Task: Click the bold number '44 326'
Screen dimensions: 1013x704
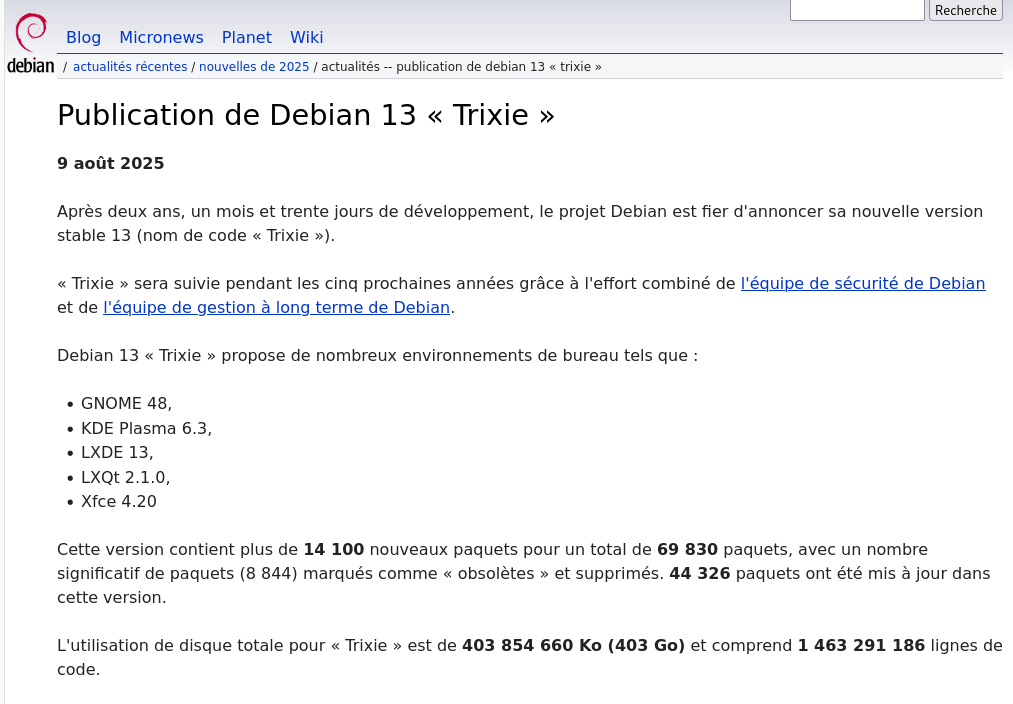Action: tap(700, 574)
